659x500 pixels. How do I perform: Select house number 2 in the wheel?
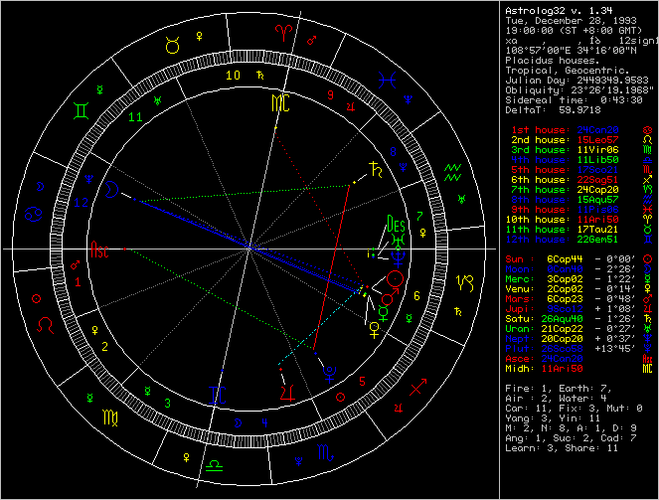pyautogui.click(x=105, y=347)
